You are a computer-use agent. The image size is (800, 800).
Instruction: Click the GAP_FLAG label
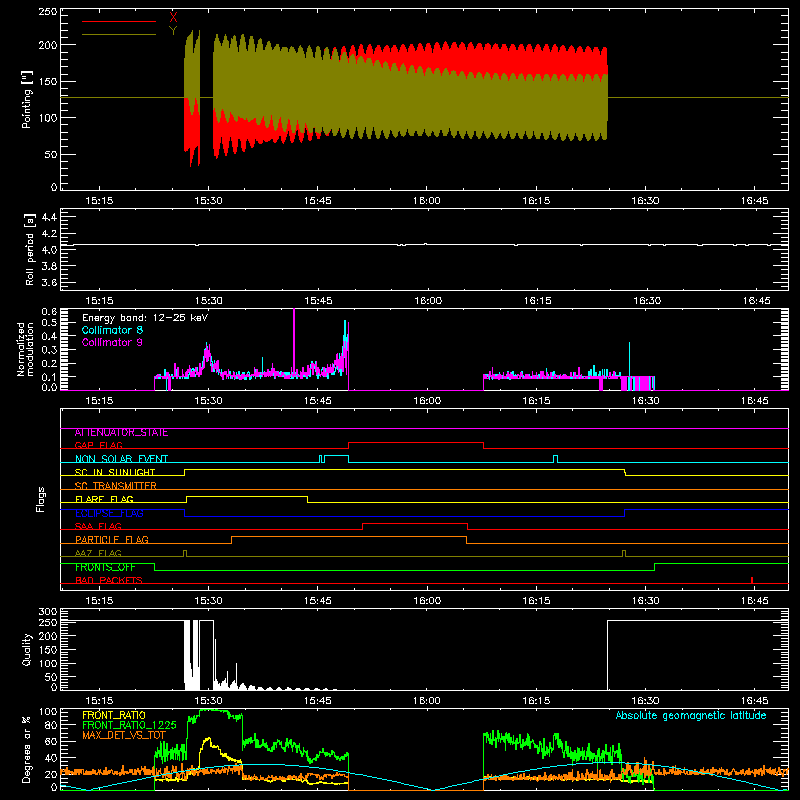99,445
